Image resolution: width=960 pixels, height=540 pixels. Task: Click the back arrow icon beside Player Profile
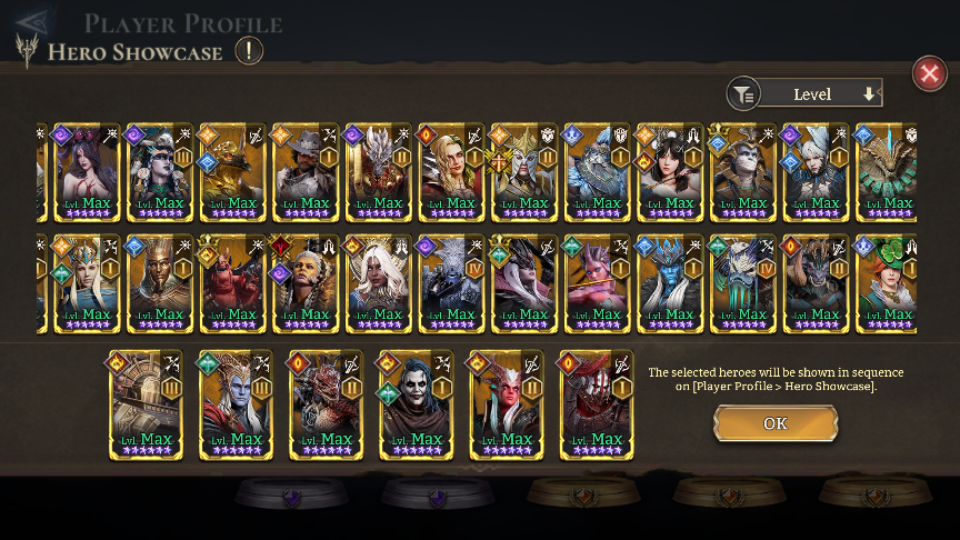pos(32,23)
